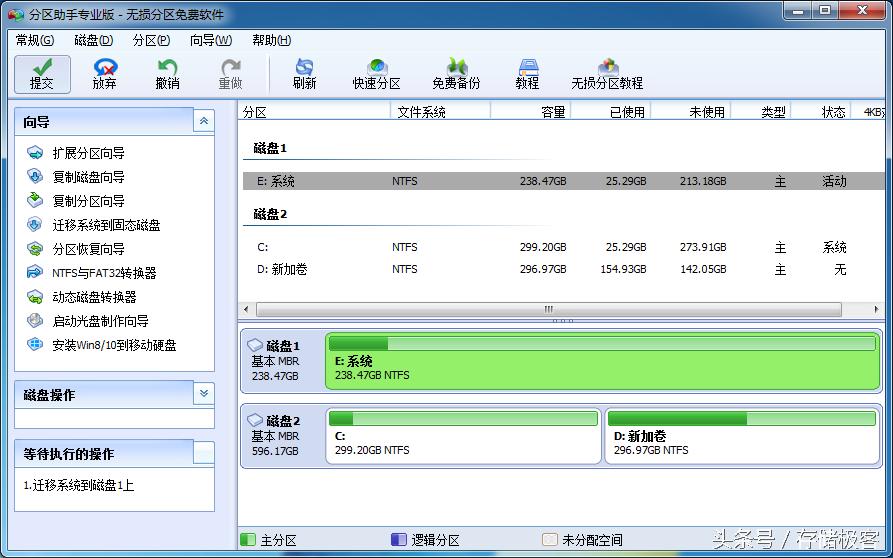Click the 提交 (Apply) toolbar icon
Viewport: 893px width, 558px height.
pyautogui.click(x=42, y=74)
